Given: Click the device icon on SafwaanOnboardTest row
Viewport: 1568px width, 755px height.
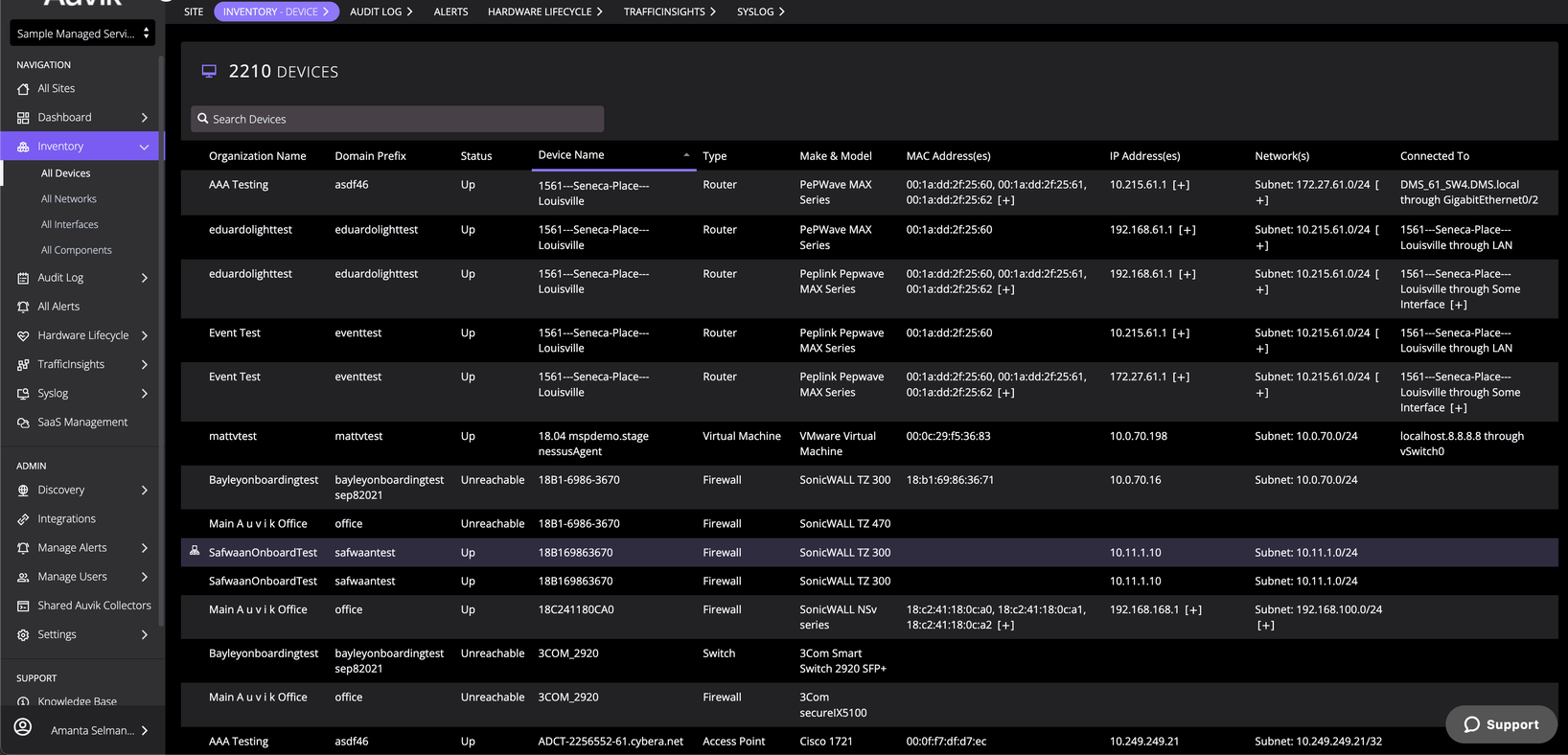Looking at the screenshot, I should tap(195, 551).
